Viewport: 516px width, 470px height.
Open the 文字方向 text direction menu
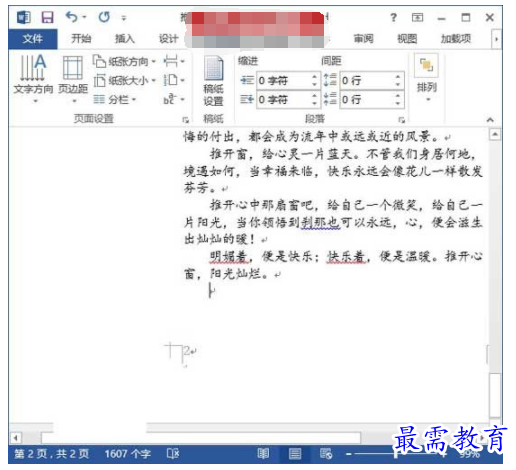coord(33,79)
